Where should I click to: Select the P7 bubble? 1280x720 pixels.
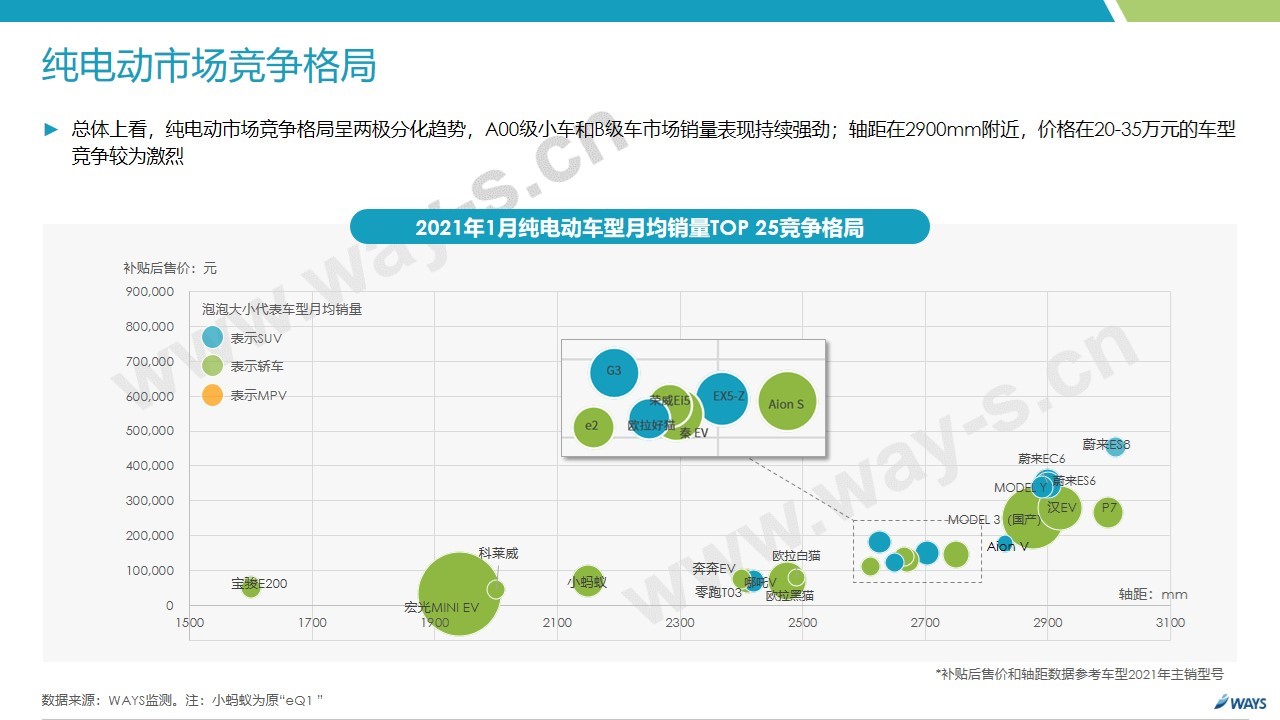1108,512
